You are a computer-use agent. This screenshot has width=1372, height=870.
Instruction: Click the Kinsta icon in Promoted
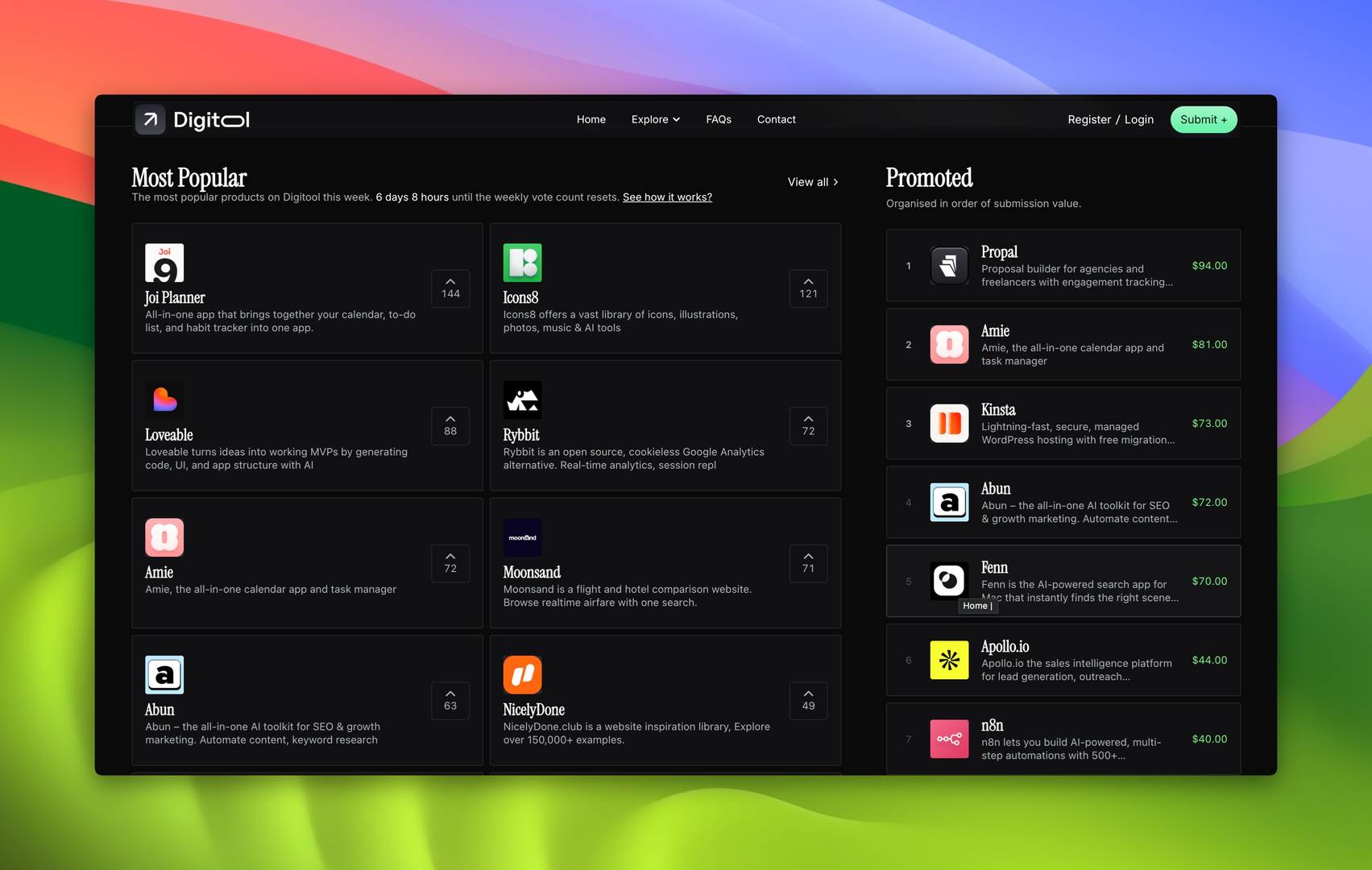[x=949, y=423]
